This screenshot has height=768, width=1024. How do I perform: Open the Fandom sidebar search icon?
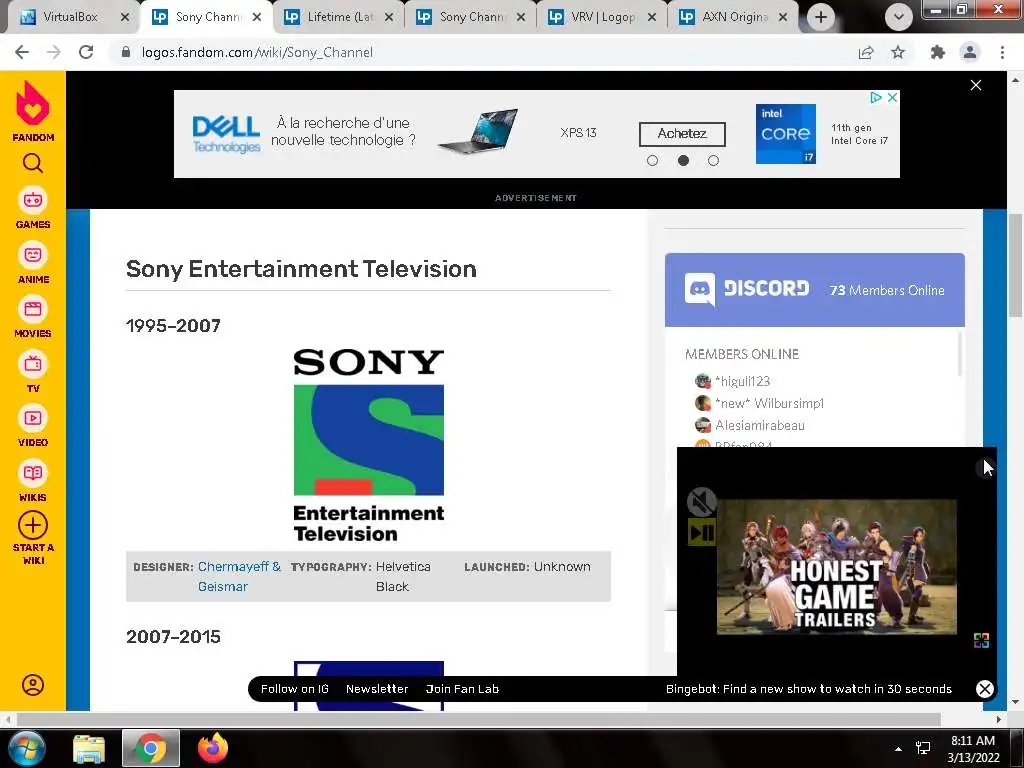[33, 163]
